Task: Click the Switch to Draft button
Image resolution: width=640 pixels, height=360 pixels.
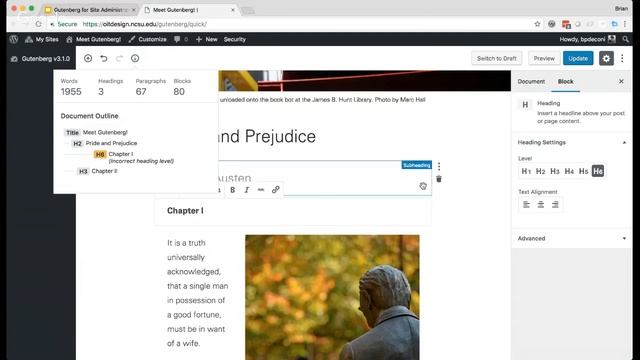Action: pyautogui.click(x=496, y=58)
